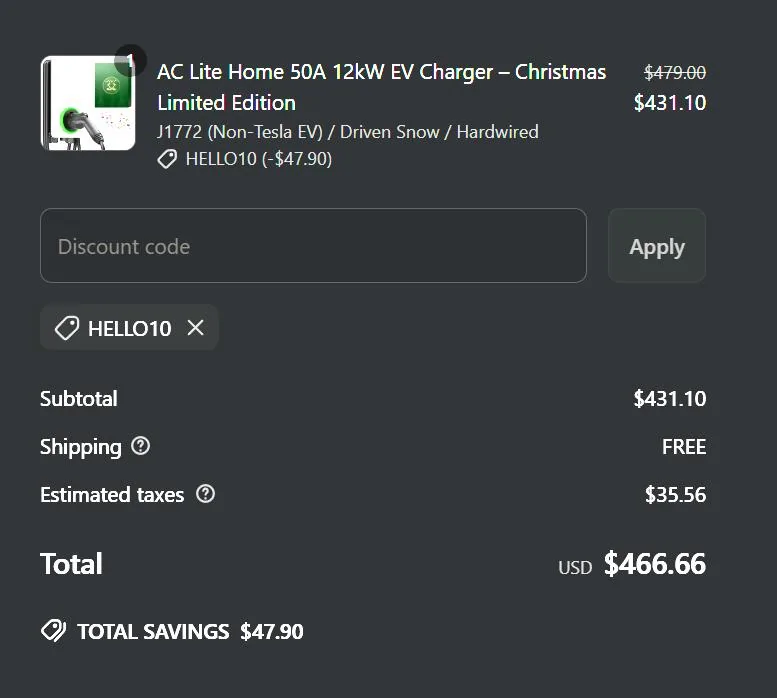Image resolution: width=777 pixels, height=698 pixels.
Task: Click the Subtotal label
Action: tap(79, 398)
